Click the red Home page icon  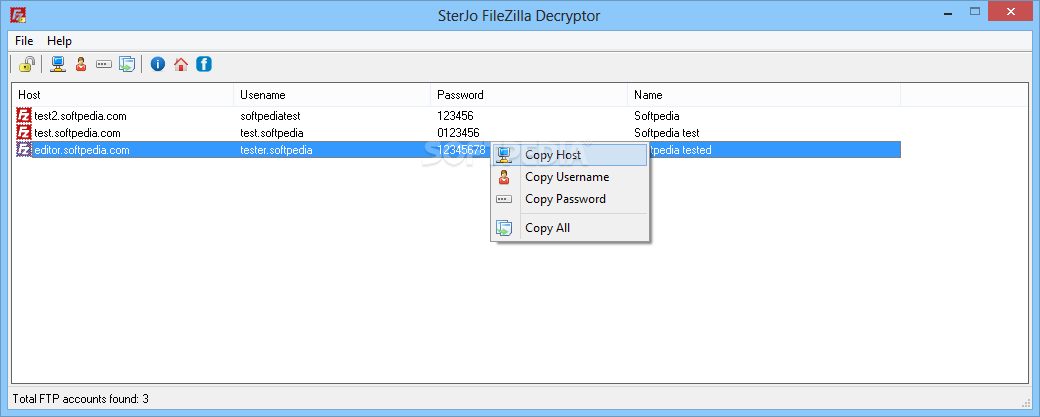(181, 64)
